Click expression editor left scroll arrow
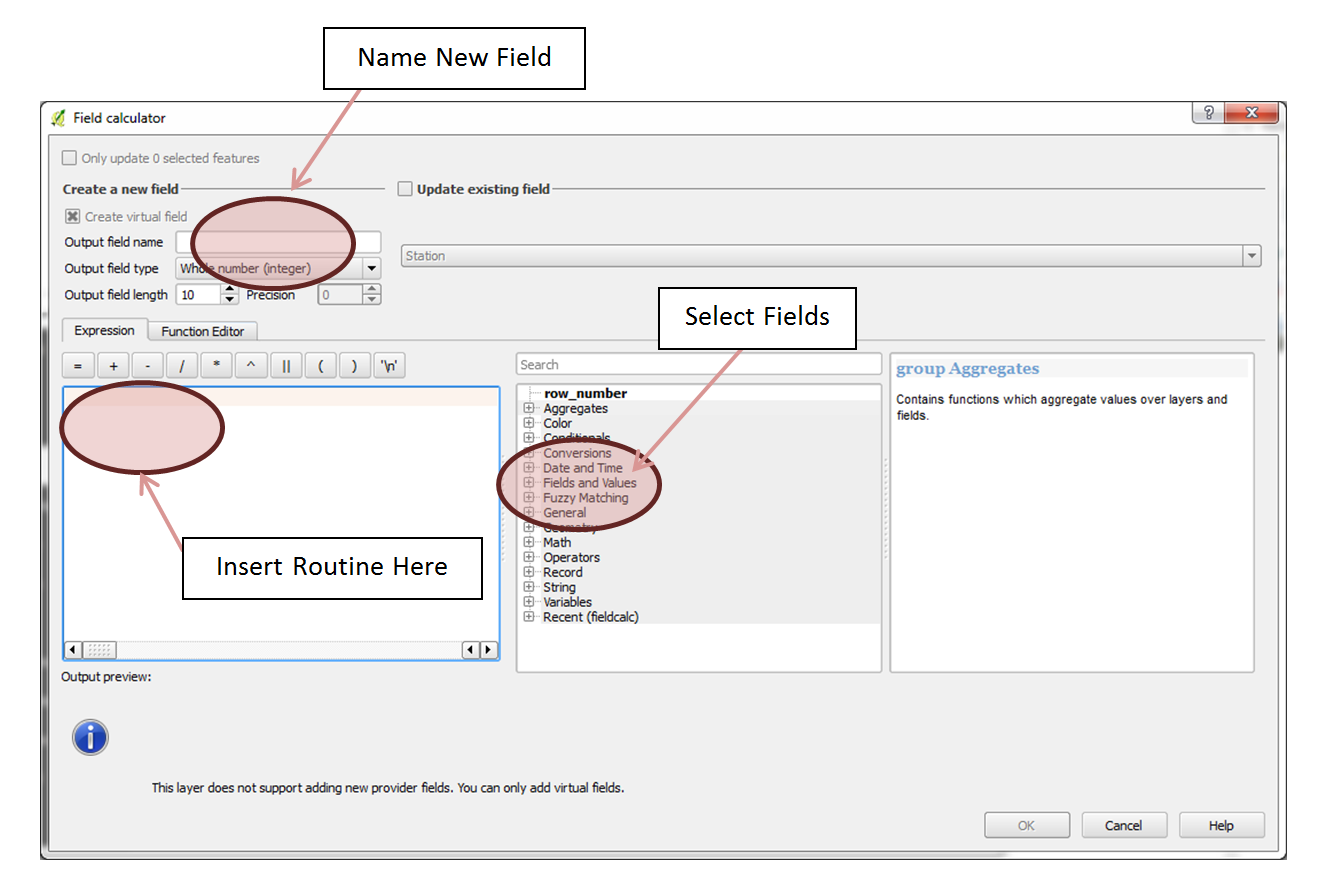1327x875 pixels. tap(73, 650)
